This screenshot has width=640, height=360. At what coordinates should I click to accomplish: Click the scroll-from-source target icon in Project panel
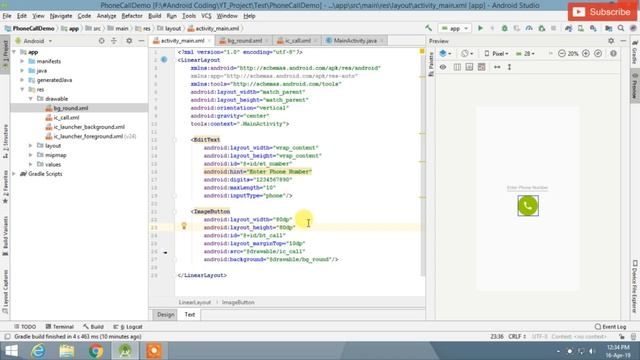coord(102,41)
